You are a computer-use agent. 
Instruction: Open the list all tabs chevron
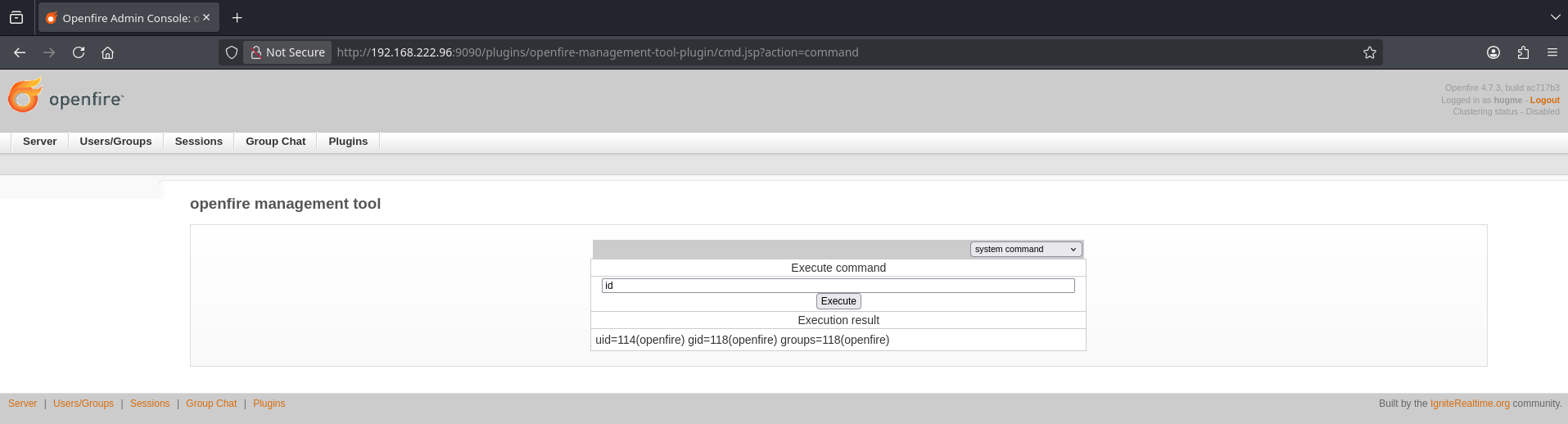point(1554,18)
